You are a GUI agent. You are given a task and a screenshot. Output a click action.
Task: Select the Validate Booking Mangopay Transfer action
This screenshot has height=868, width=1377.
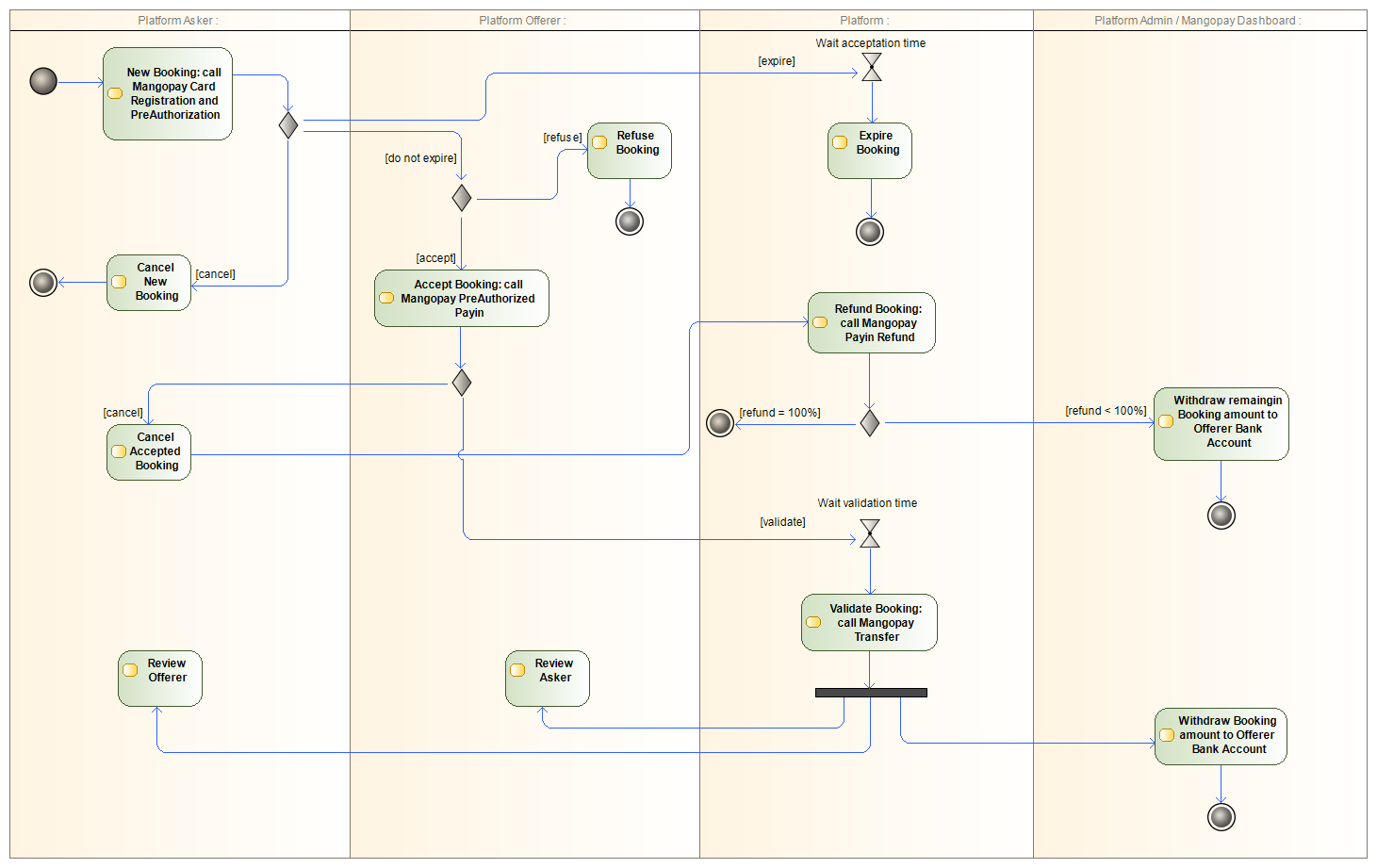(869, 622)
